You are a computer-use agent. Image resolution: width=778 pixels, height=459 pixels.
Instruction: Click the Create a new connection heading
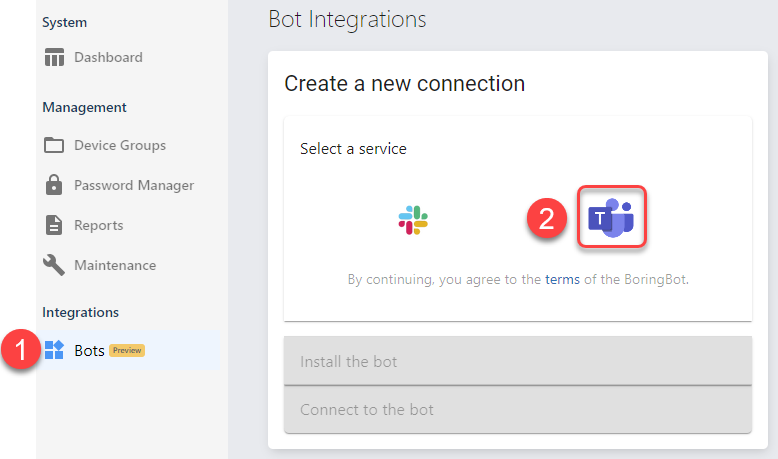tap(404, 83)
